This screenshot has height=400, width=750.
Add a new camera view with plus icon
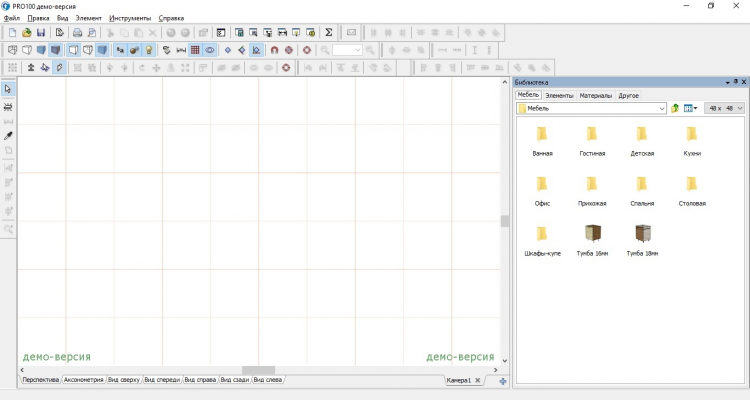coord(503,381)
